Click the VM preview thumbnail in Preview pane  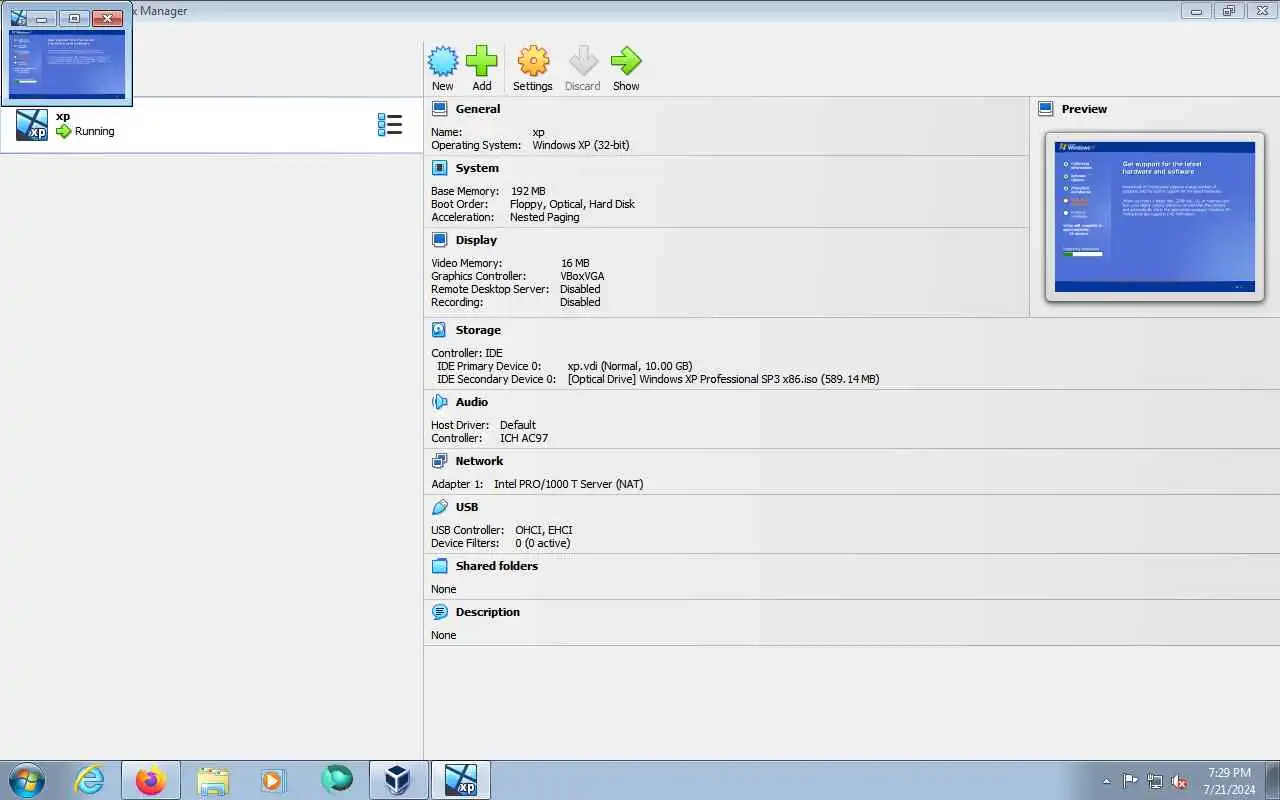point(1155,216)
